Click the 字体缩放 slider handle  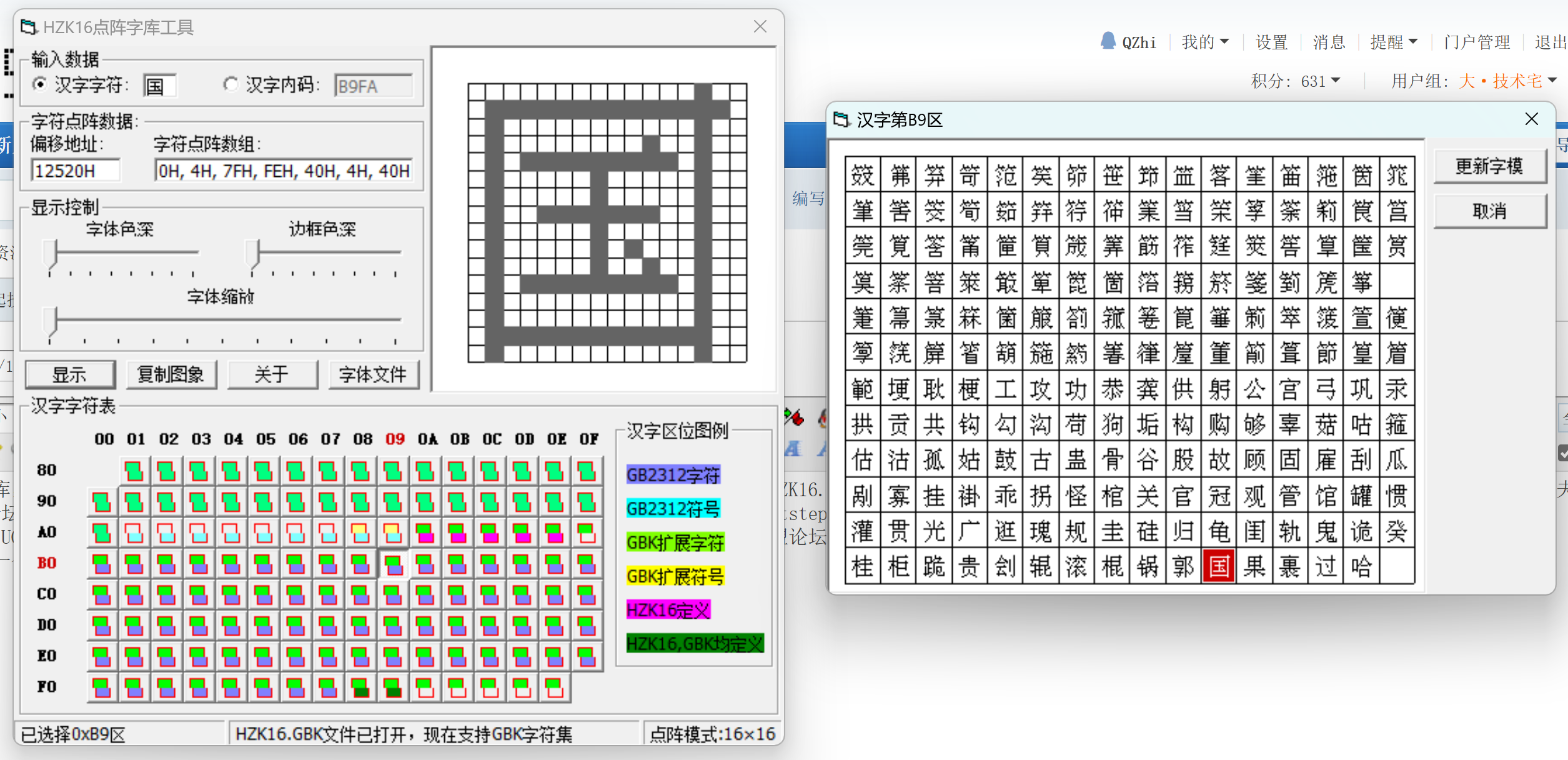pyautogui.click(x=50, y=321)
